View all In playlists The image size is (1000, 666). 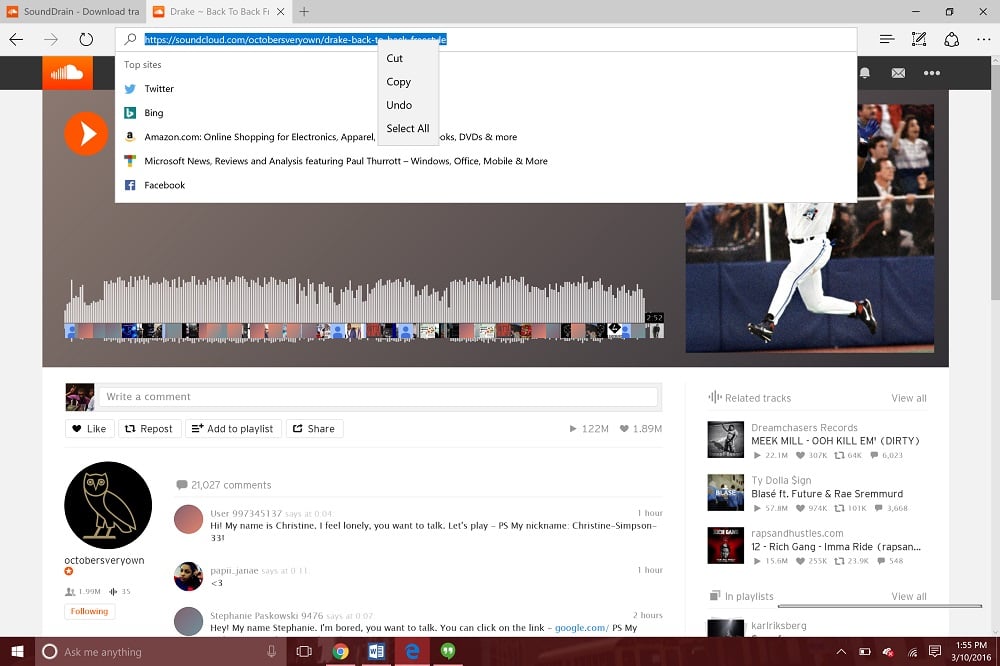tap(909, 596)
